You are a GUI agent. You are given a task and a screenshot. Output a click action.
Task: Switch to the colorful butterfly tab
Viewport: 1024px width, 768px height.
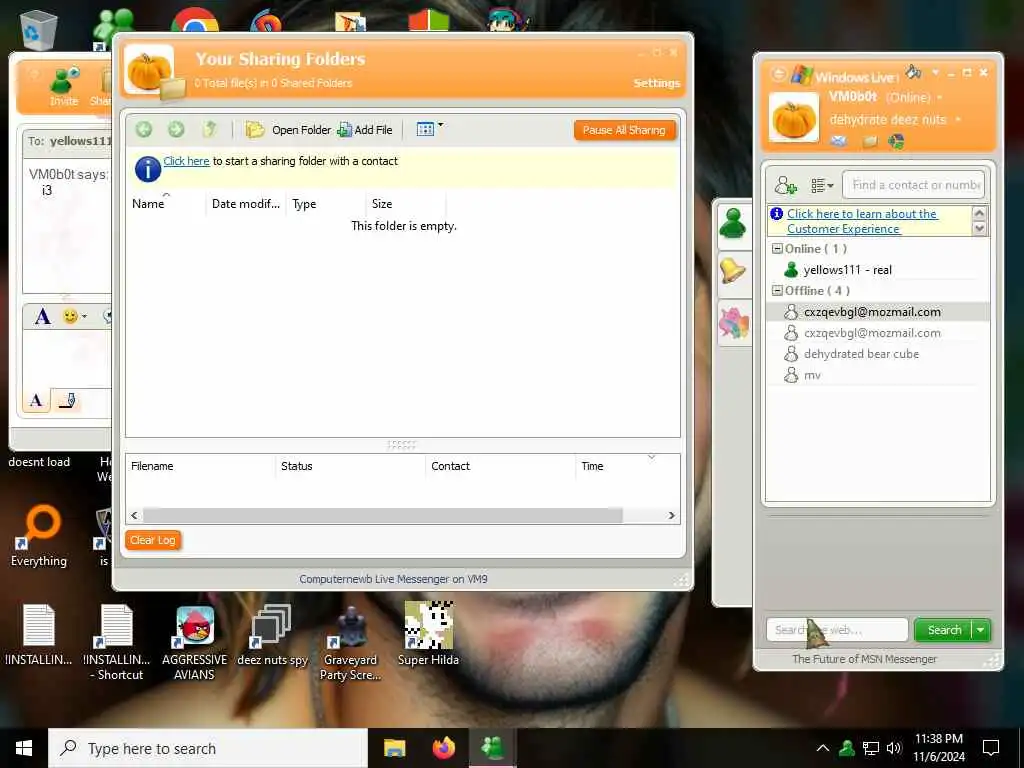tap(733, 323)
